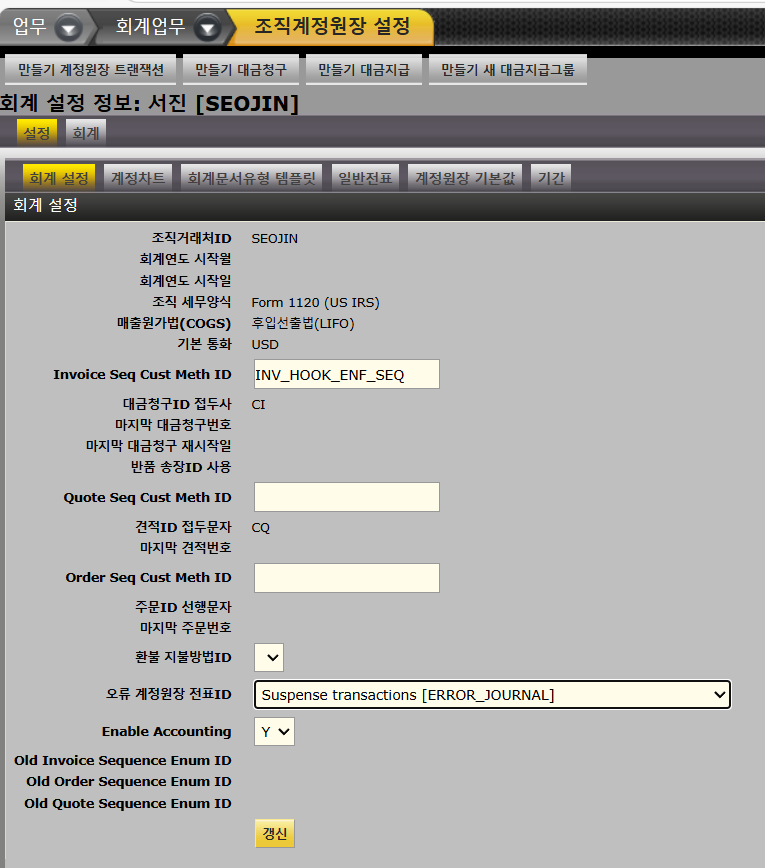Click 만들기 계정원장 트랜잭션 button

(90, 70)
